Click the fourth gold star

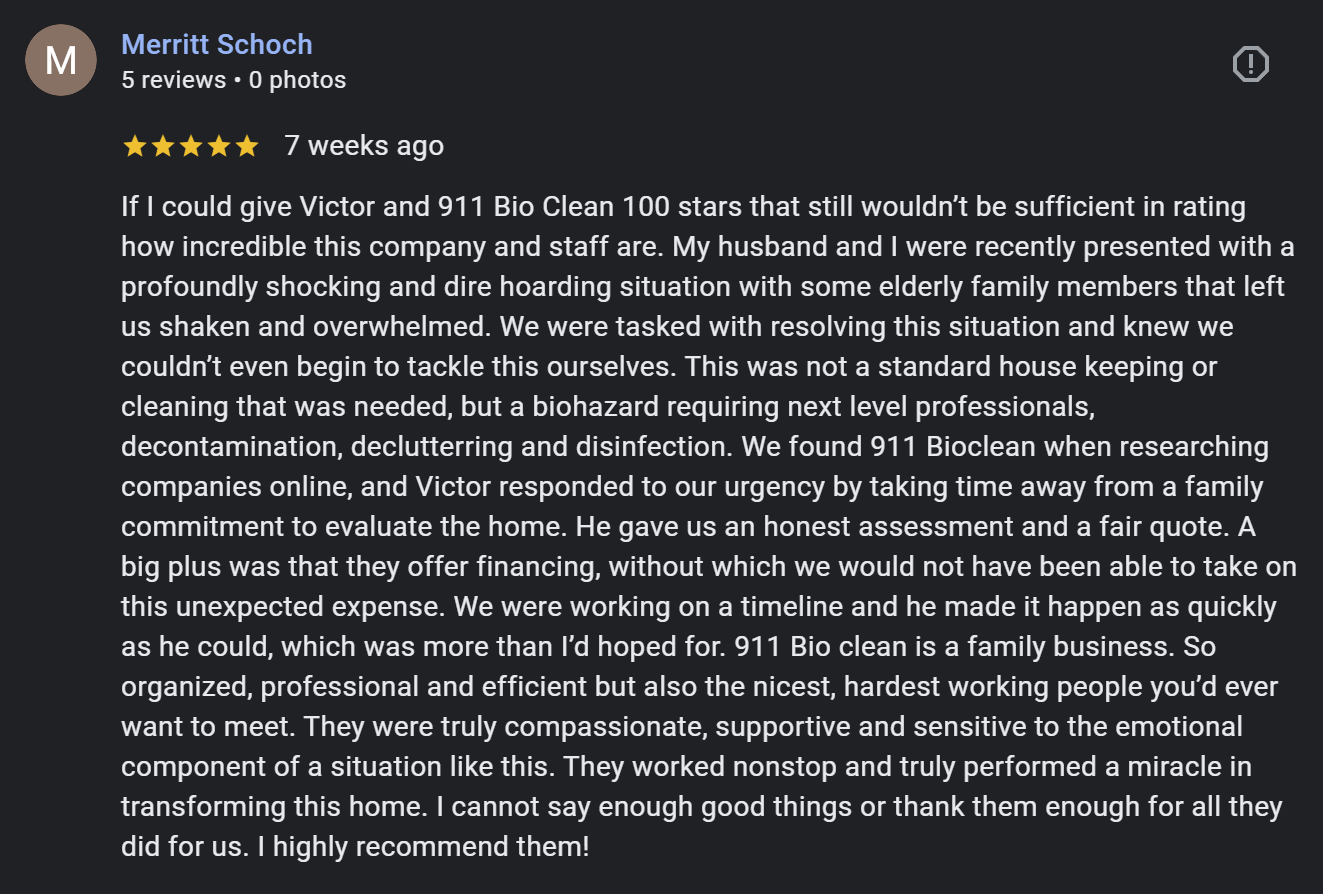[219, 145]
